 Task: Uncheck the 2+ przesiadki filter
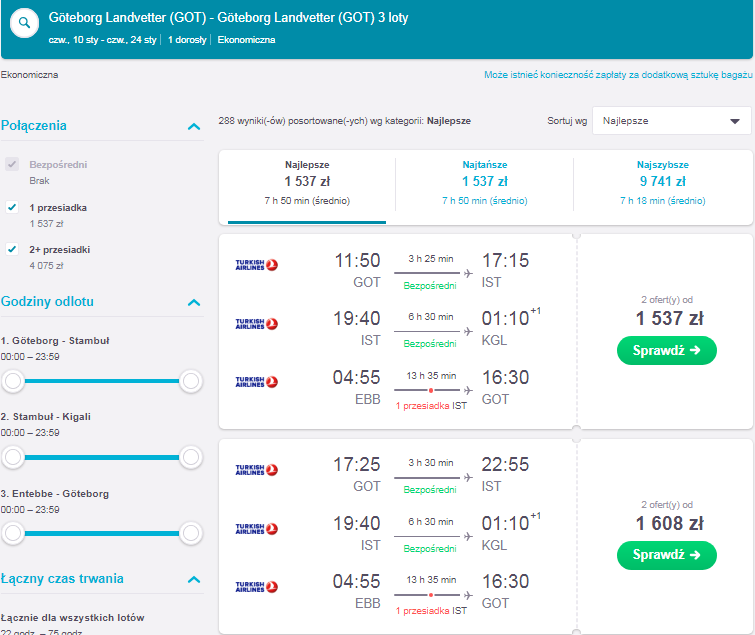pyautogui.click(x=12, y=249)
